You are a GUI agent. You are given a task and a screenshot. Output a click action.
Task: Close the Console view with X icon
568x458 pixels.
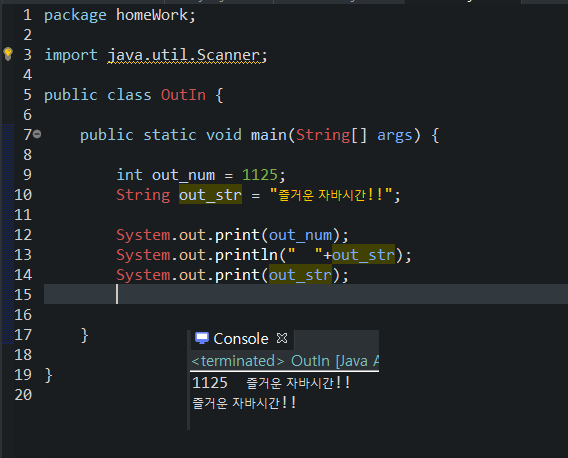point(282,338)
